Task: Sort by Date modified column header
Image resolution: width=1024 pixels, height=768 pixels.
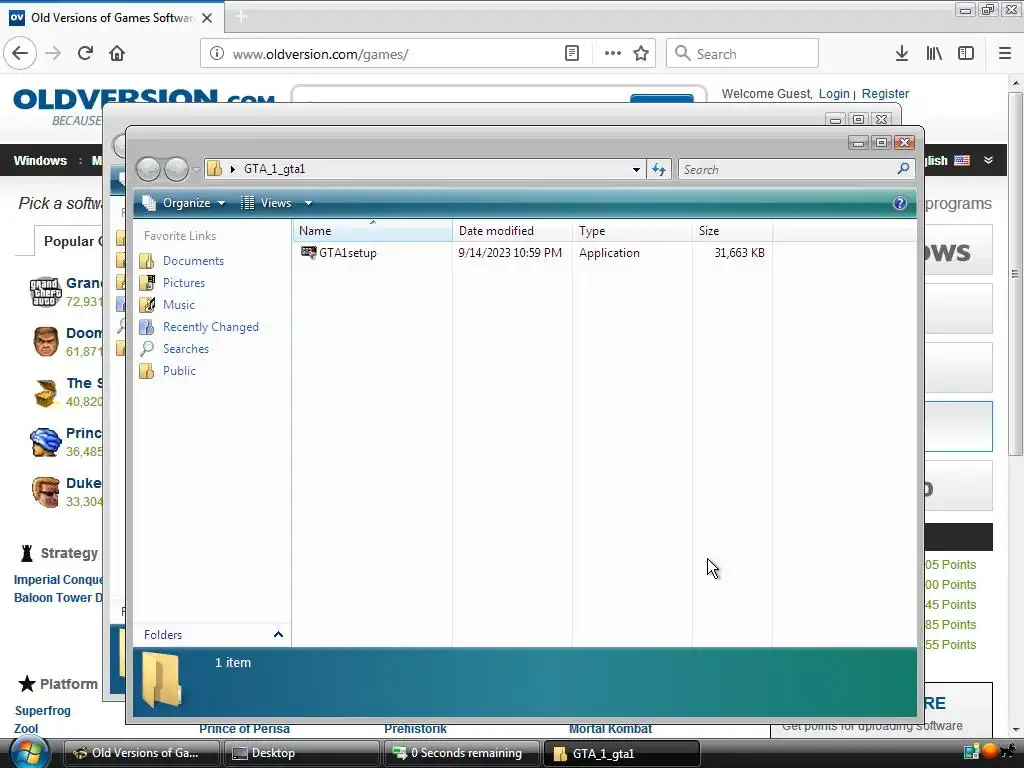Action: pyautogui.click(x=512, y=231)
